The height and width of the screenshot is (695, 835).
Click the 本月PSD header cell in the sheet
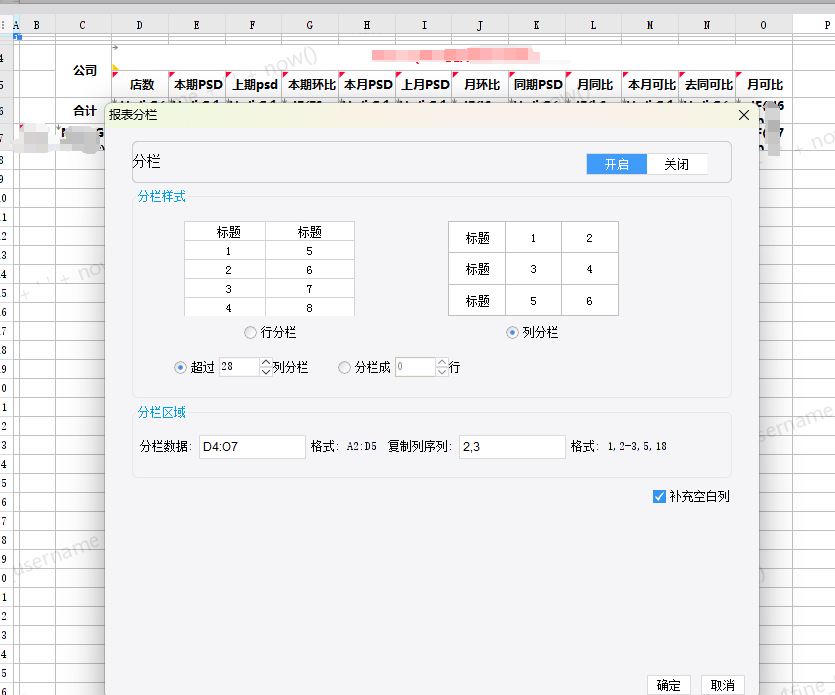tap(367, 84)
